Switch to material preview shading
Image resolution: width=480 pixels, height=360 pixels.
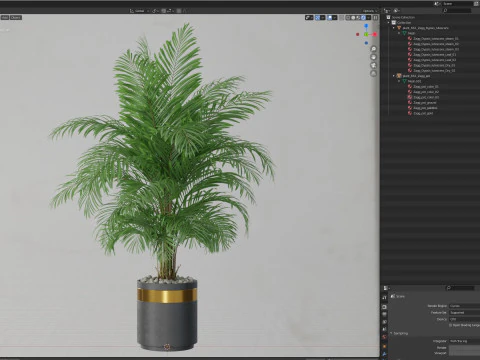358,18
